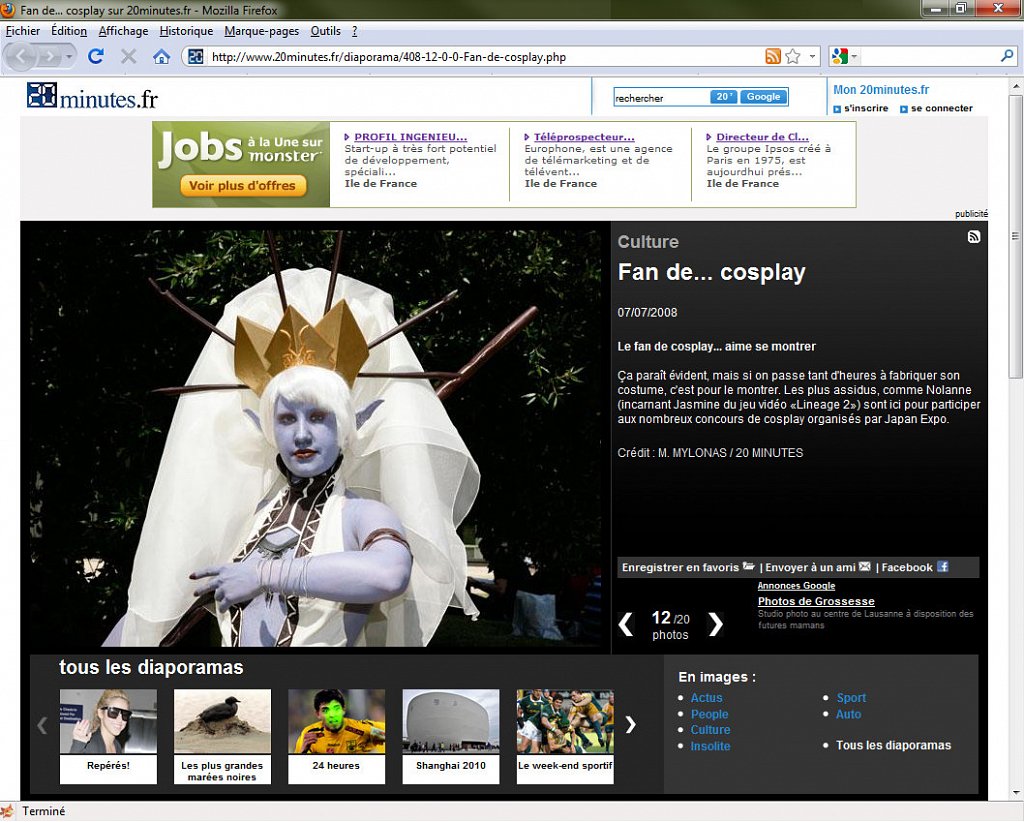Open the Affichage menu
The width and height of the screenshot is (1024, 822).
point(123,31)
